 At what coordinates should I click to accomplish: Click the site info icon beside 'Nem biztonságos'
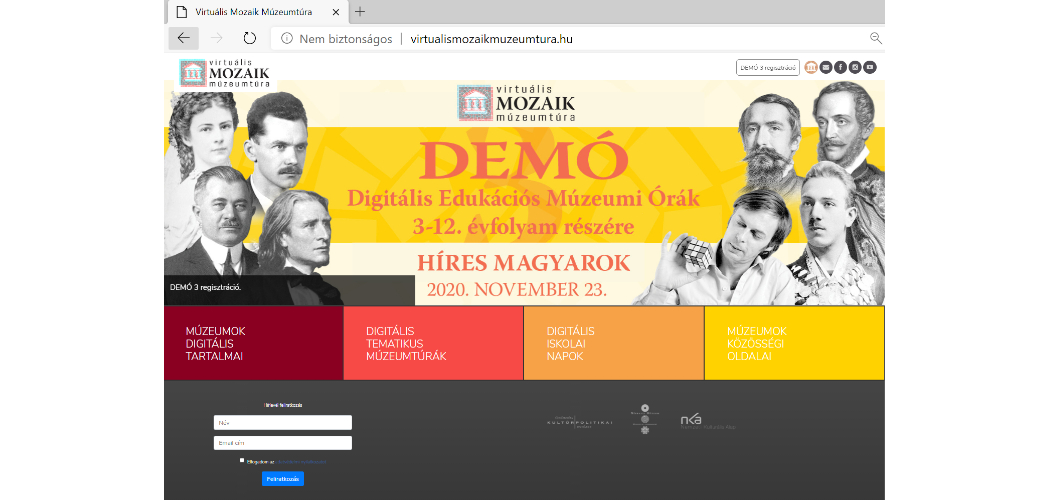(286, 38)
